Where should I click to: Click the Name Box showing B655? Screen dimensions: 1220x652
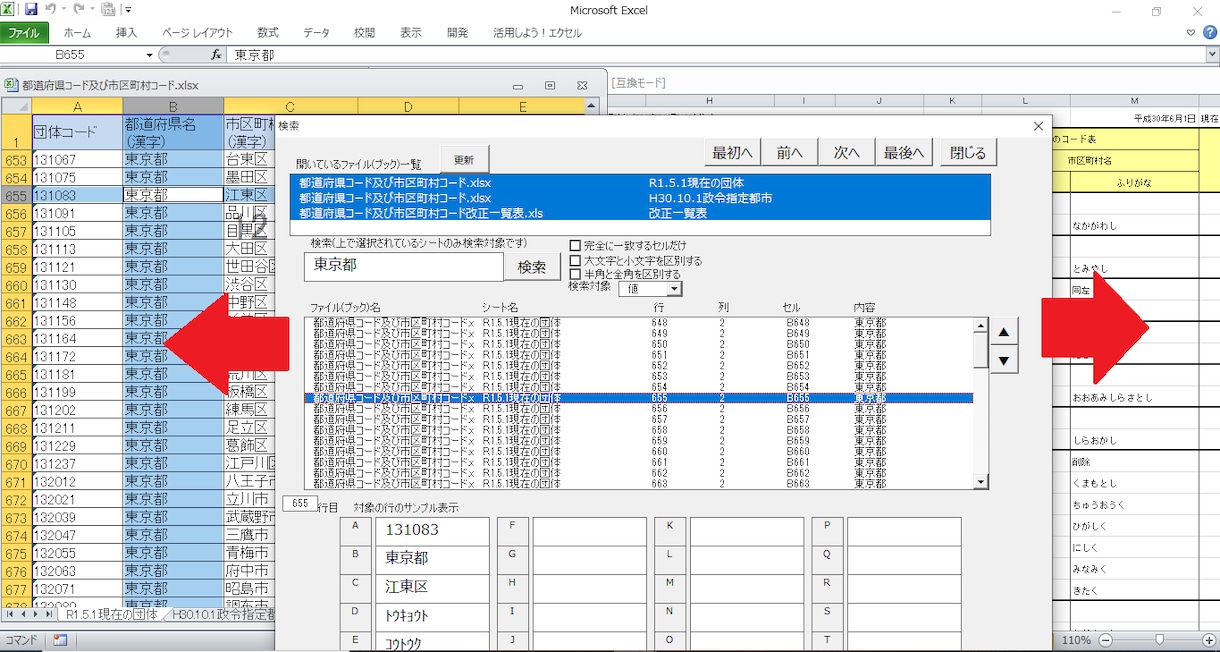[72, 55]
